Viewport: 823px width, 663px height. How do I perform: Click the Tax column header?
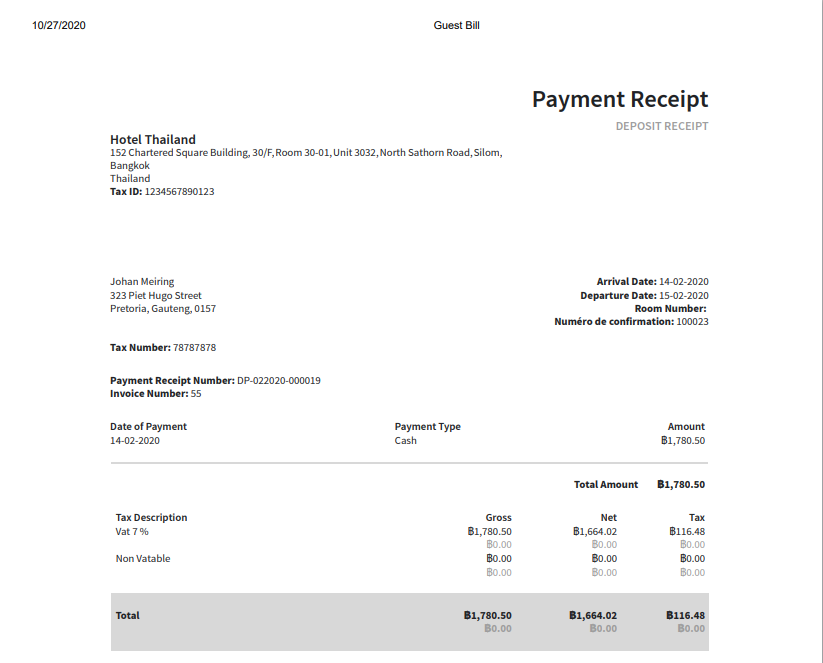(x=697, y=518)
